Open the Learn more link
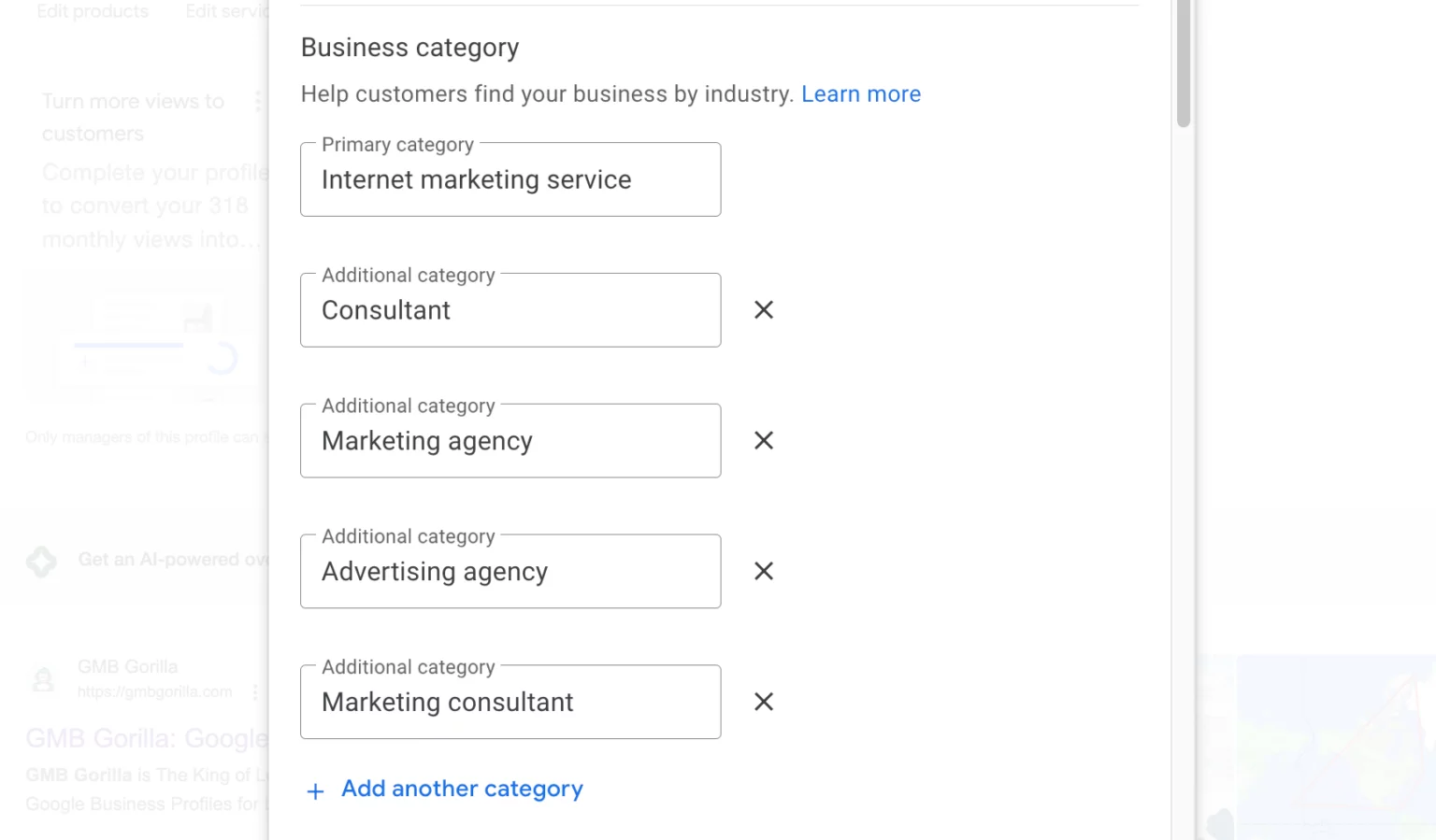Screen dimensions: 1436x840 [x=860, y=94]
